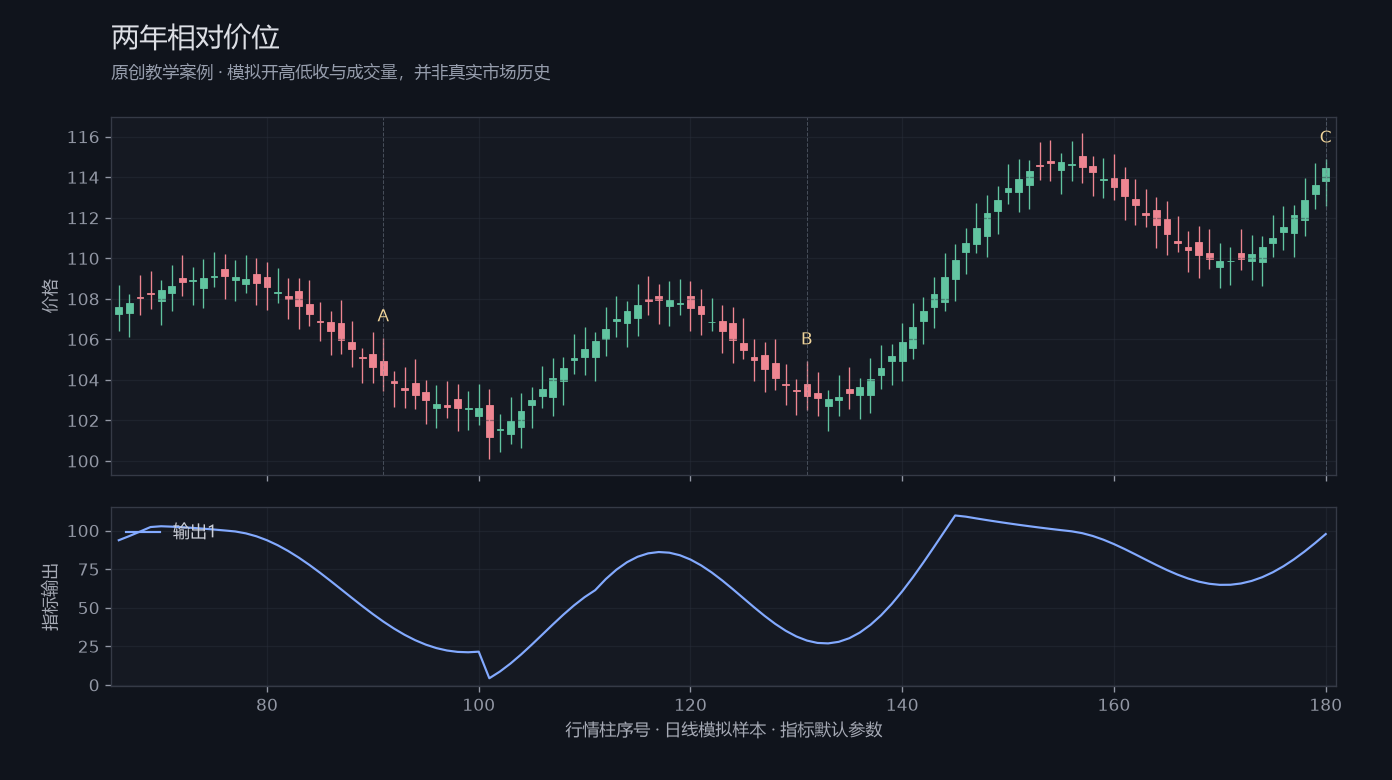Click the chart title "两年相对价位"
This screenshot has height=780, width=1392.
click(195, 38)
